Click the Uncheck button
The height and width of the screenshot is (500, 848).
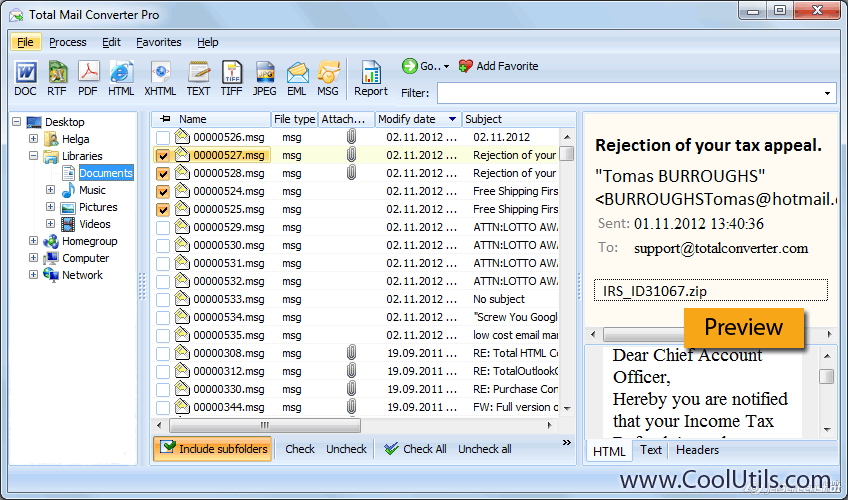tap(346, 449)
